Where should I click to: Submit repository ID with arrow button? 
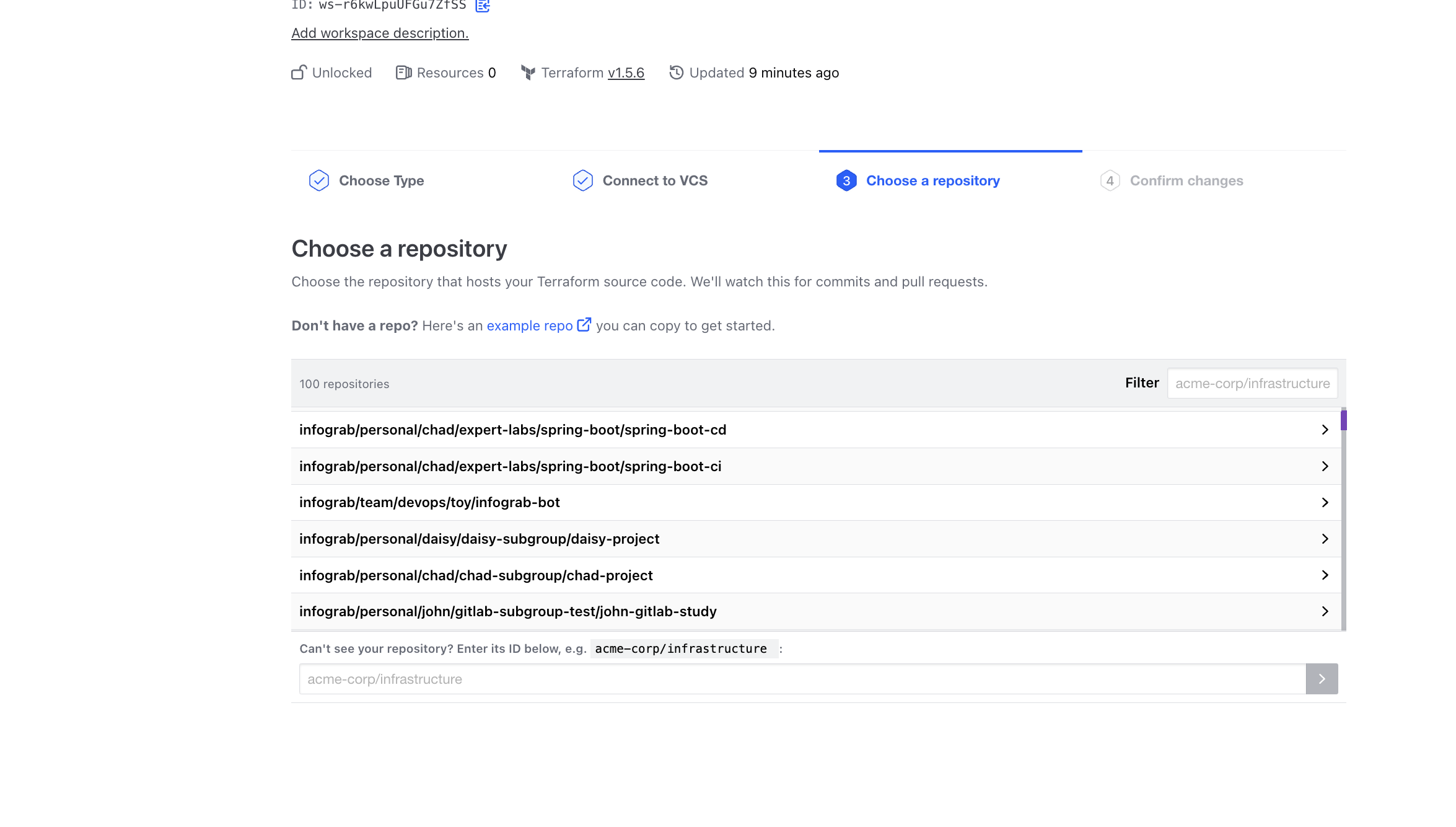[x=1322, y=679]
